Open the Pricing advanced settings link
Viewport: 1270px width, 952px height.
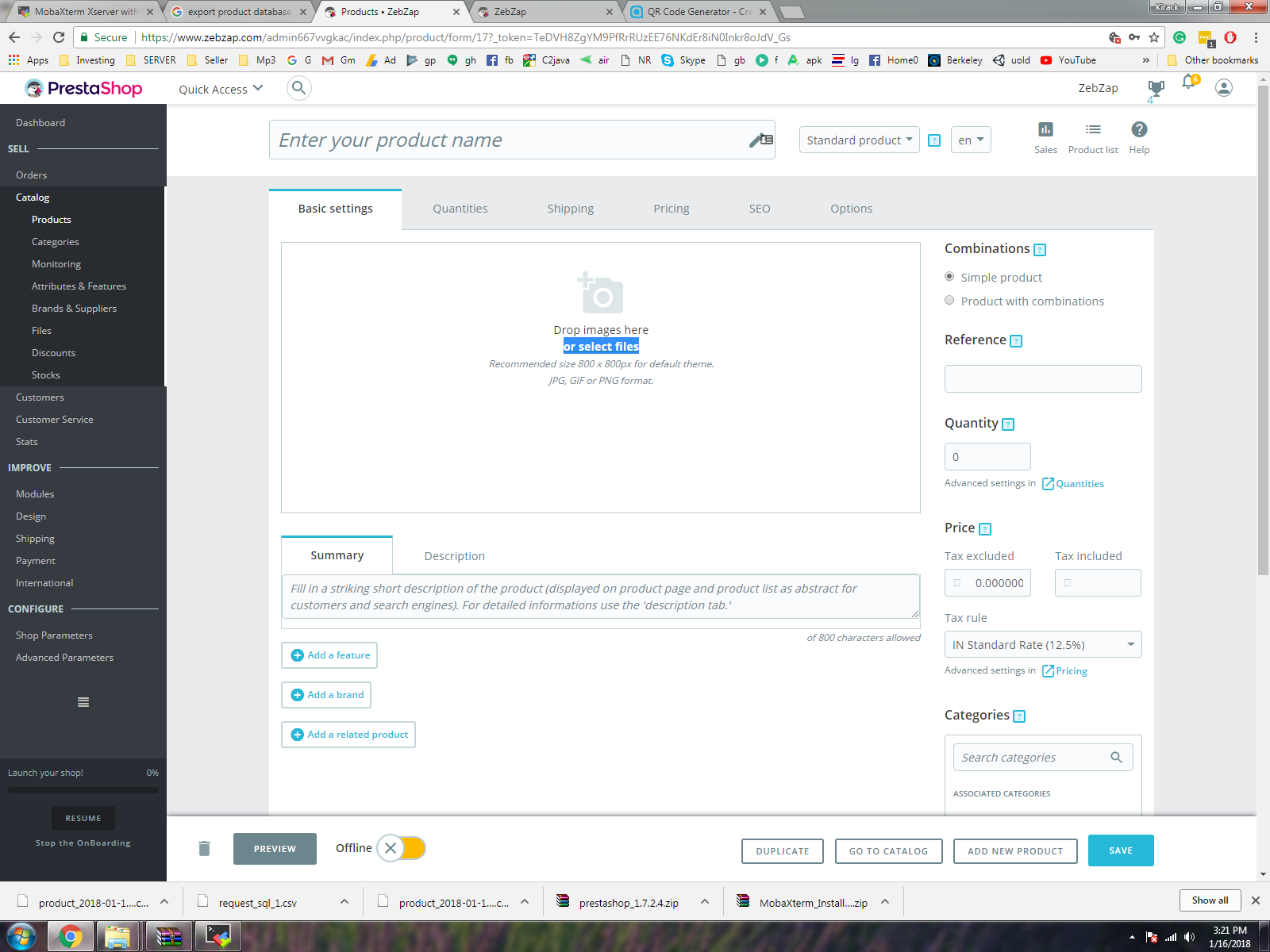pos(1064,671)
